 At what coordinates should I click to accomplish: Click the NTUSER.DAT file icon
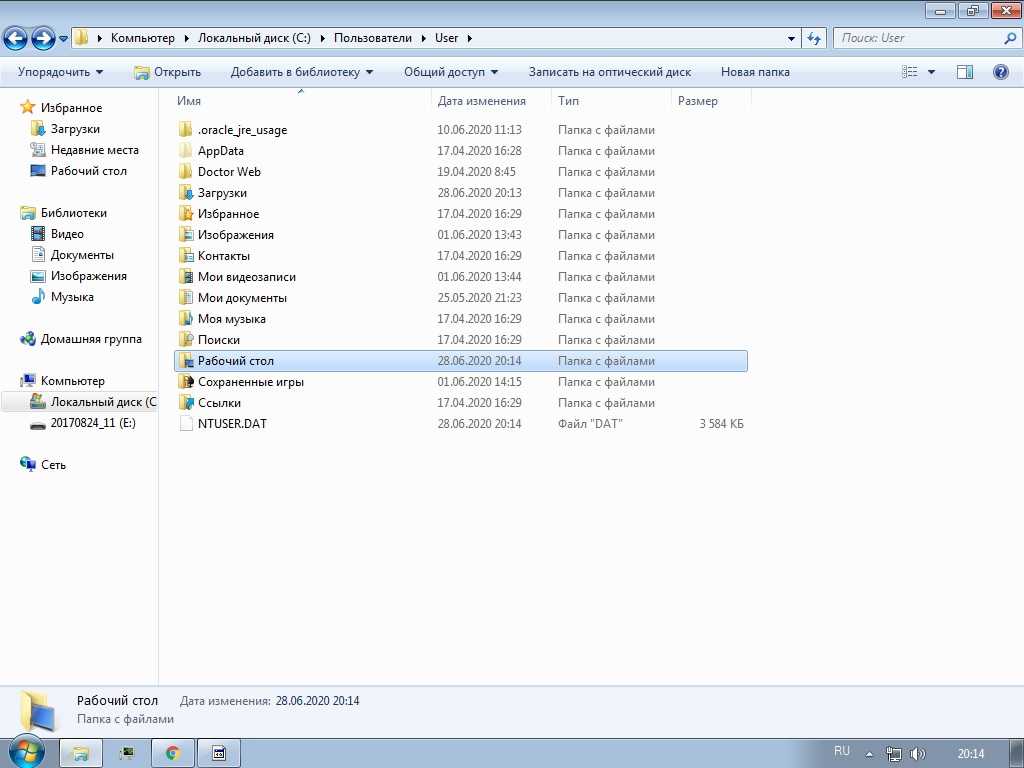(x=185, y=424)
